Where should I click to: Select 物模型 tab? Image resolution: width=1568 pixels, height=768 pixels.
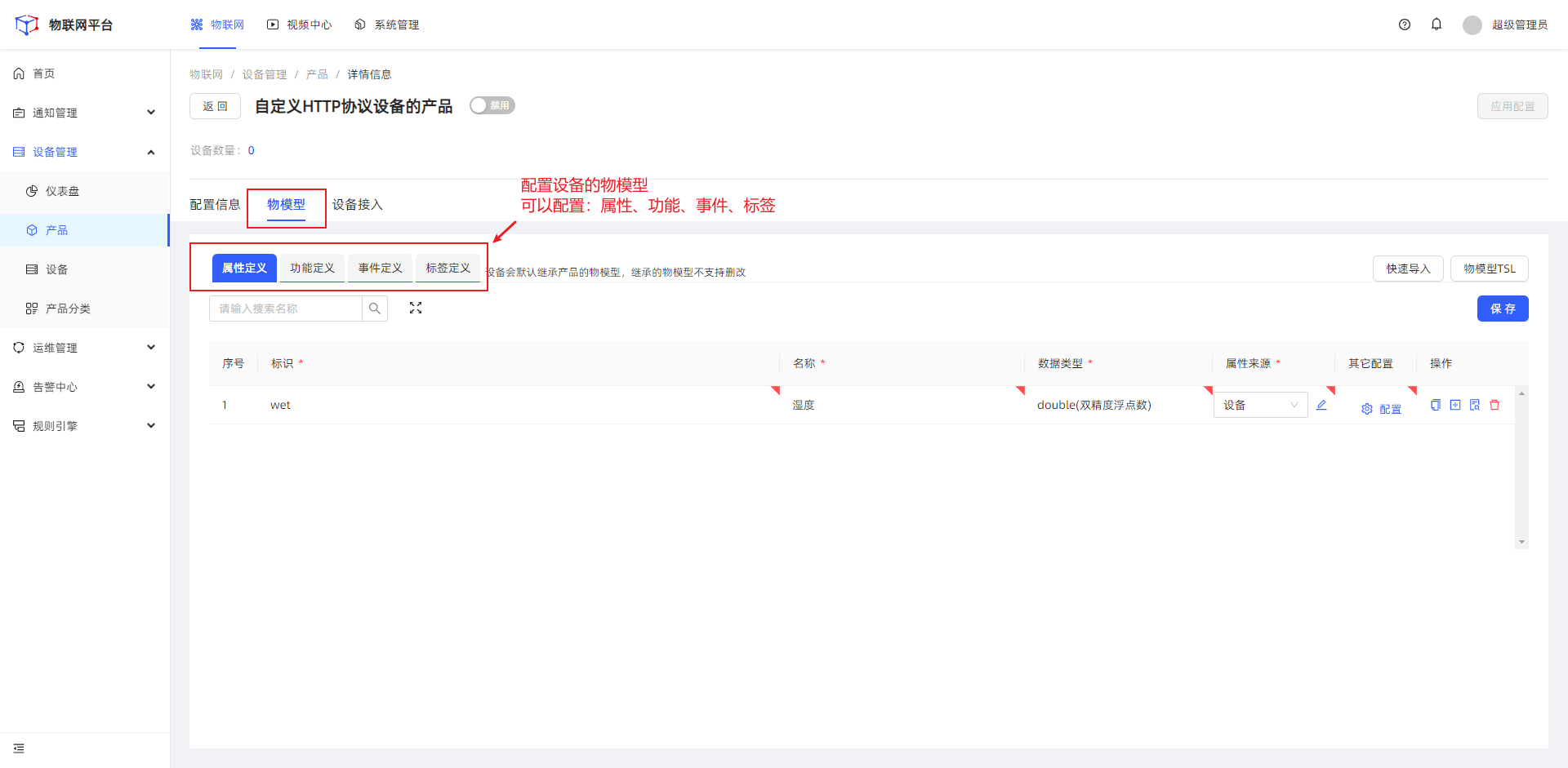pyautogui.click(x=286, y=205)
